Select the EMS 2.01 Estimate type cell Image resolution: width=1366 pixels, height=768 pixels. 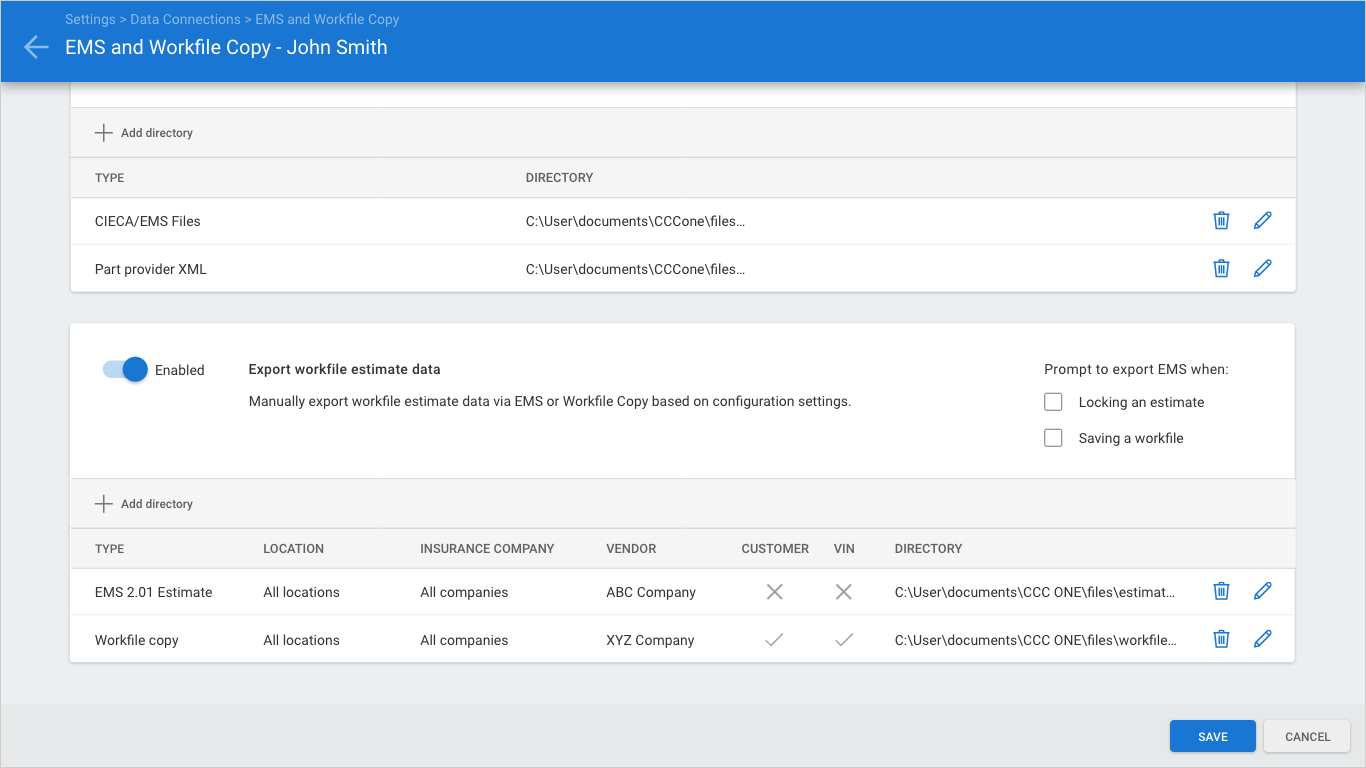point(154,592)
